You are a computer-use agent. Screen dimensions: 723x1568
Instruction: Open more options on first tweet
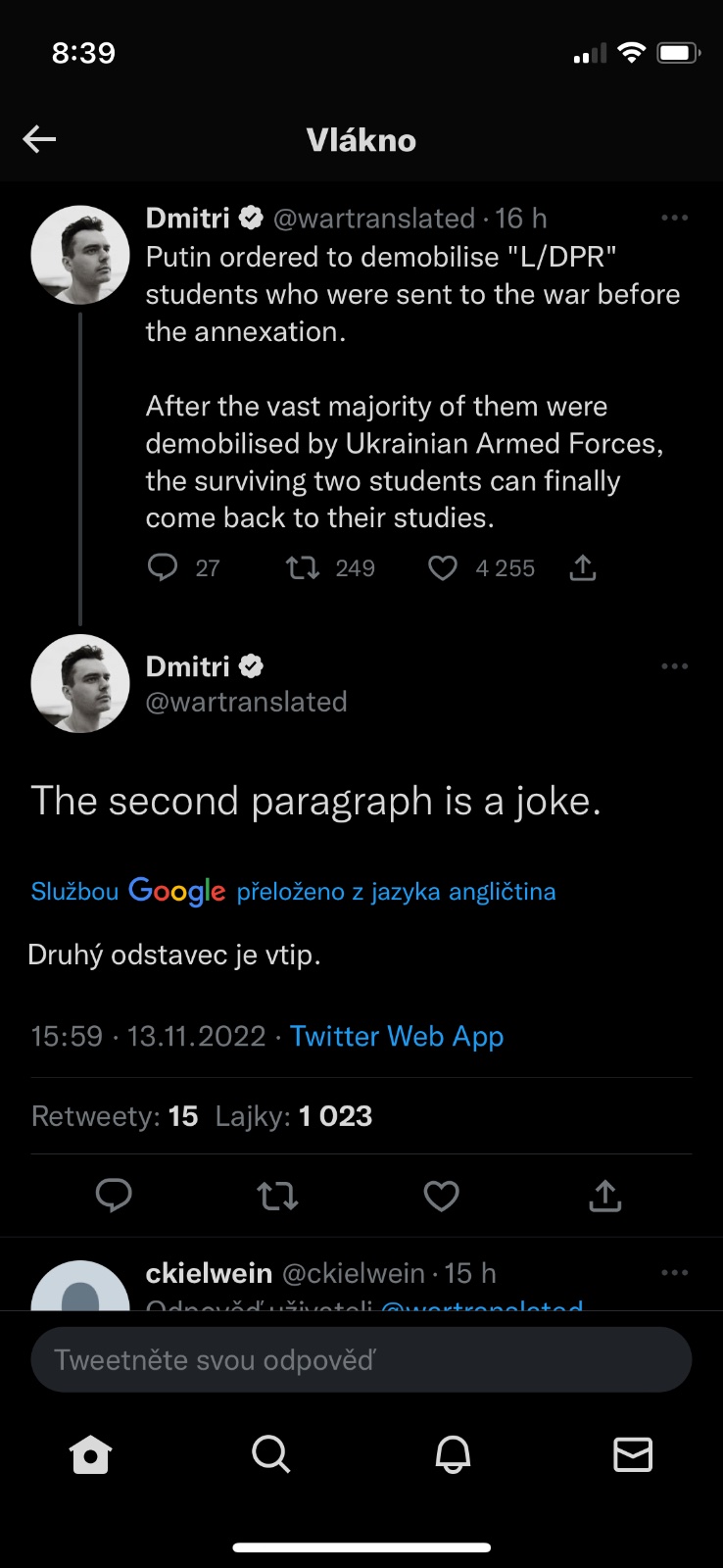(x=674, y=218)
